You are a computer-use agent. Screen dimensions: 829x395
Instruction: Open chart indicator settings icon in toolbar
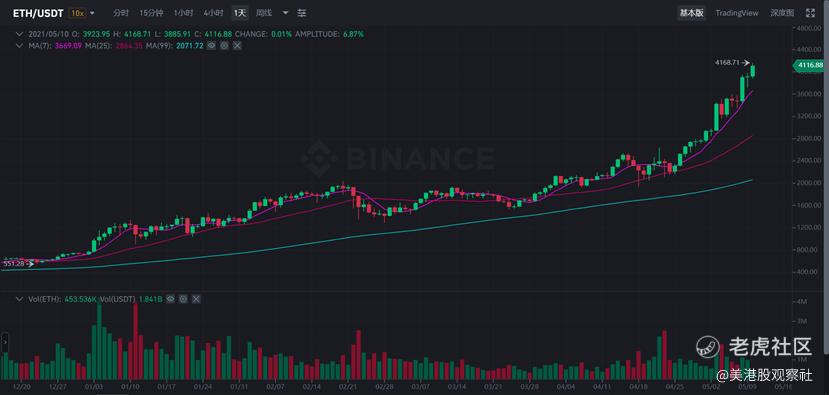[301, 13]
